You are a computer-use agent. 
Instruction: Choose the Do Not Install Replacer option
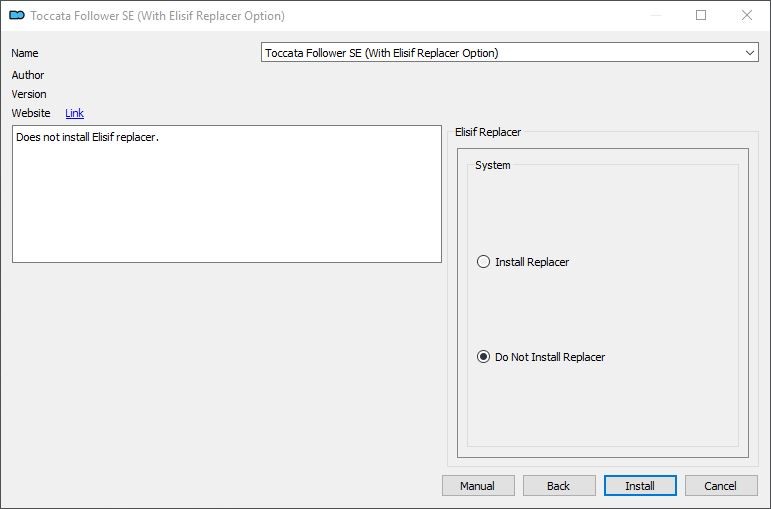tap(541, 357)
